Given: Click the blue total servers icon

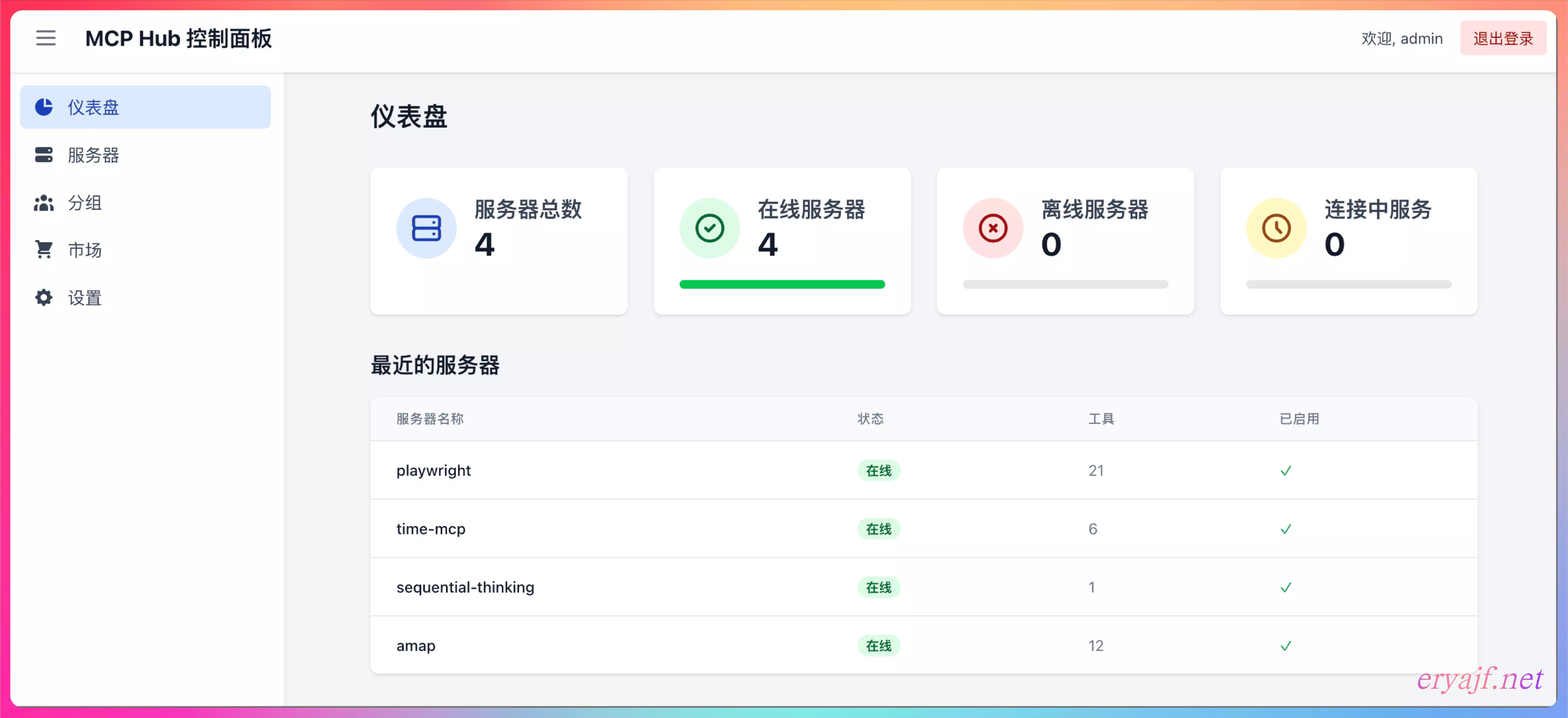Looking at the screenshot, I should tap(426, 228).
